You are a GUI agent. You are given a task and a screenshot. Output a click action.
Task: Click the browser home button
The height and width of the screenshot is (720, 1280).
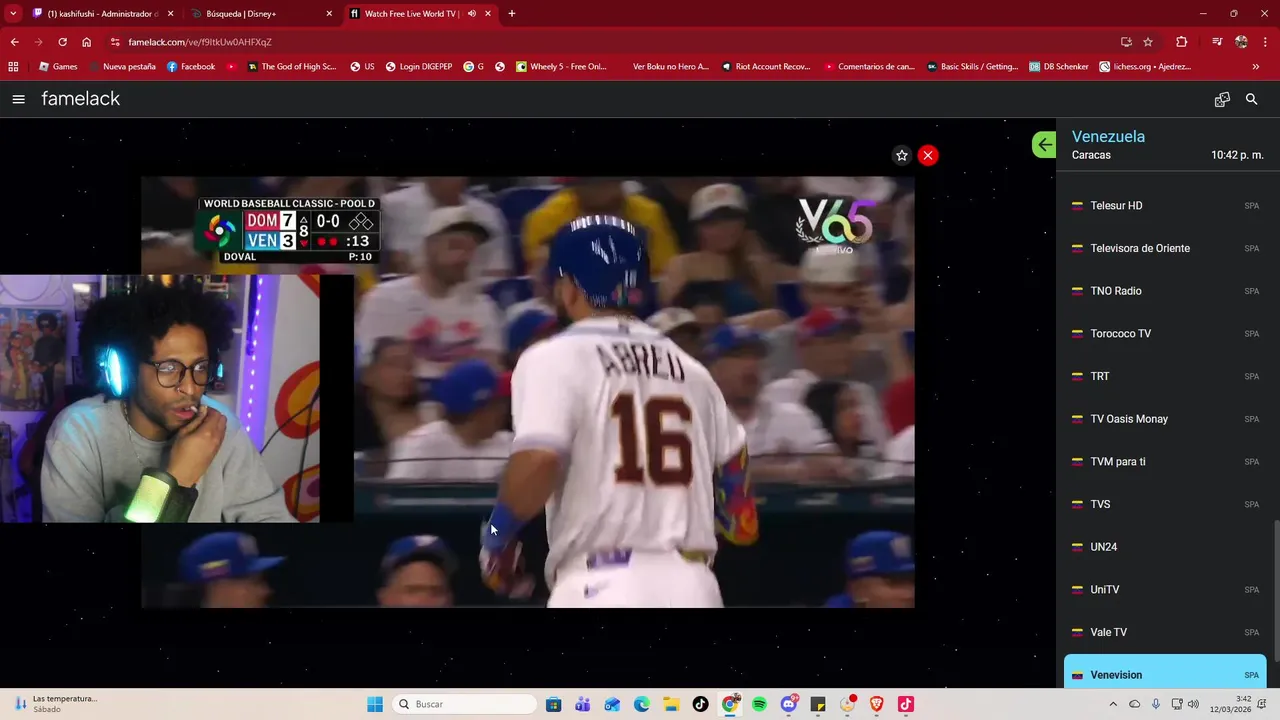click(x=87, y=42)
